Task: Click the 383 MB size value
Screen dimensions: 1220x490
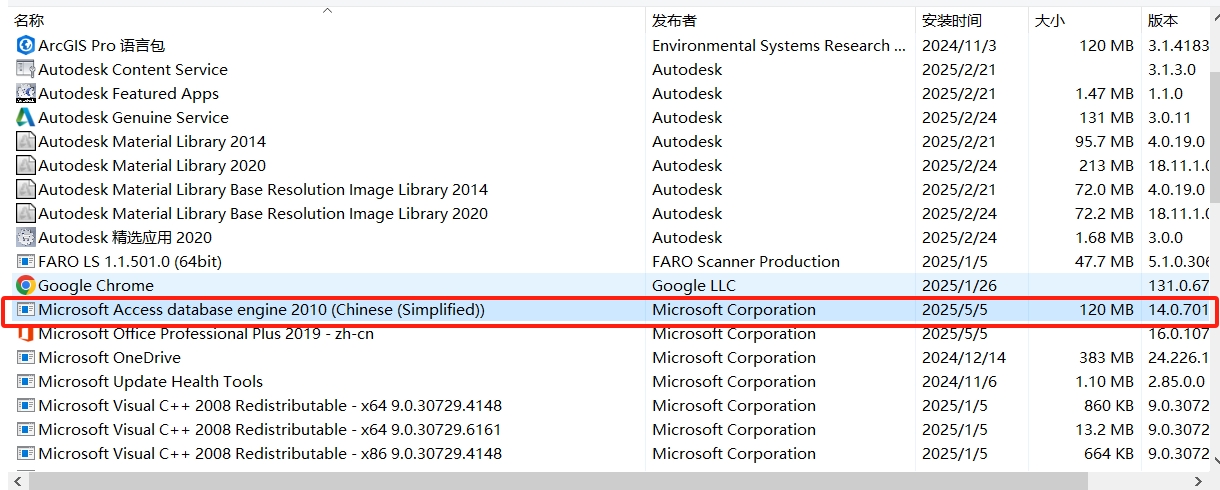Action: pos(1106,357)
